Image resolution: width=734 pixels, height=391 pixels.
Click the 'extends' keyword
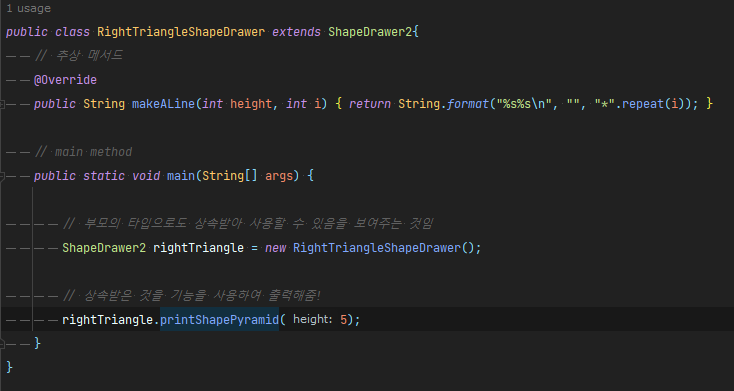(296, 32)
